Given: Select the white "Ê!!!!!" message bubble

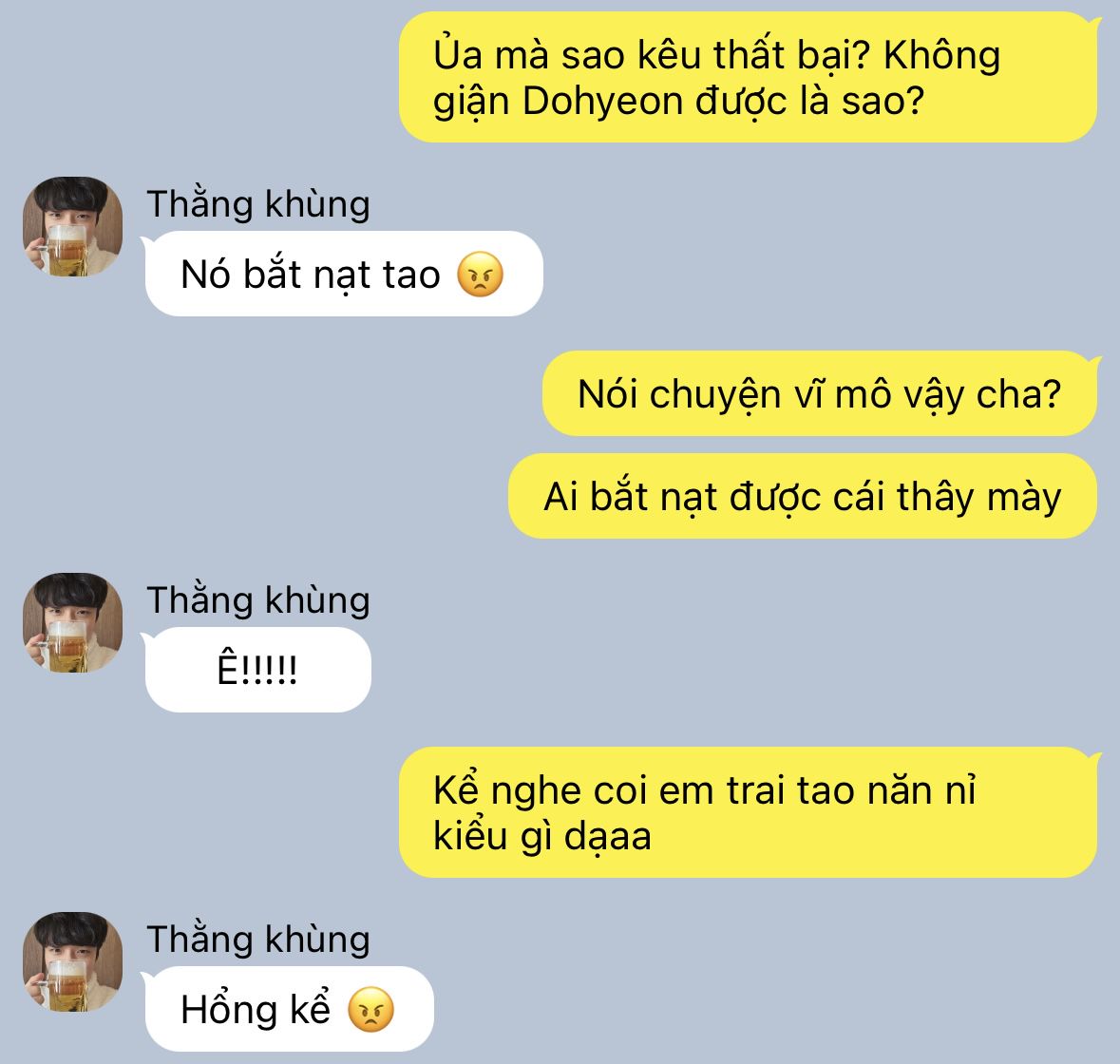Looking at the screenshot, I should [x=257, y=670].
